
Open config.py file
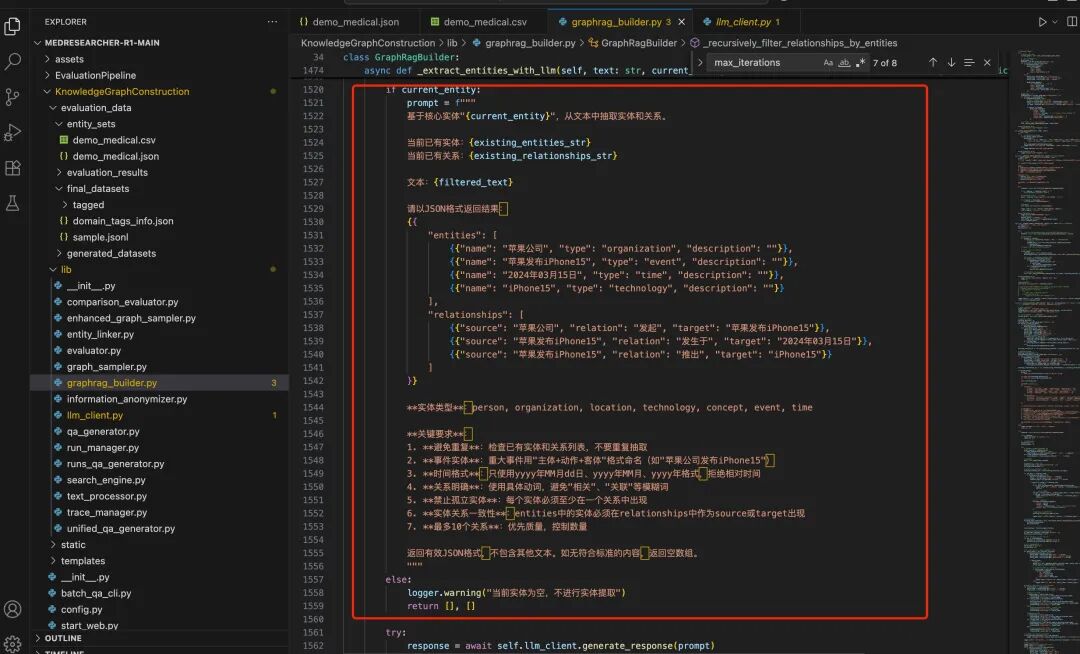pos(81,609)
